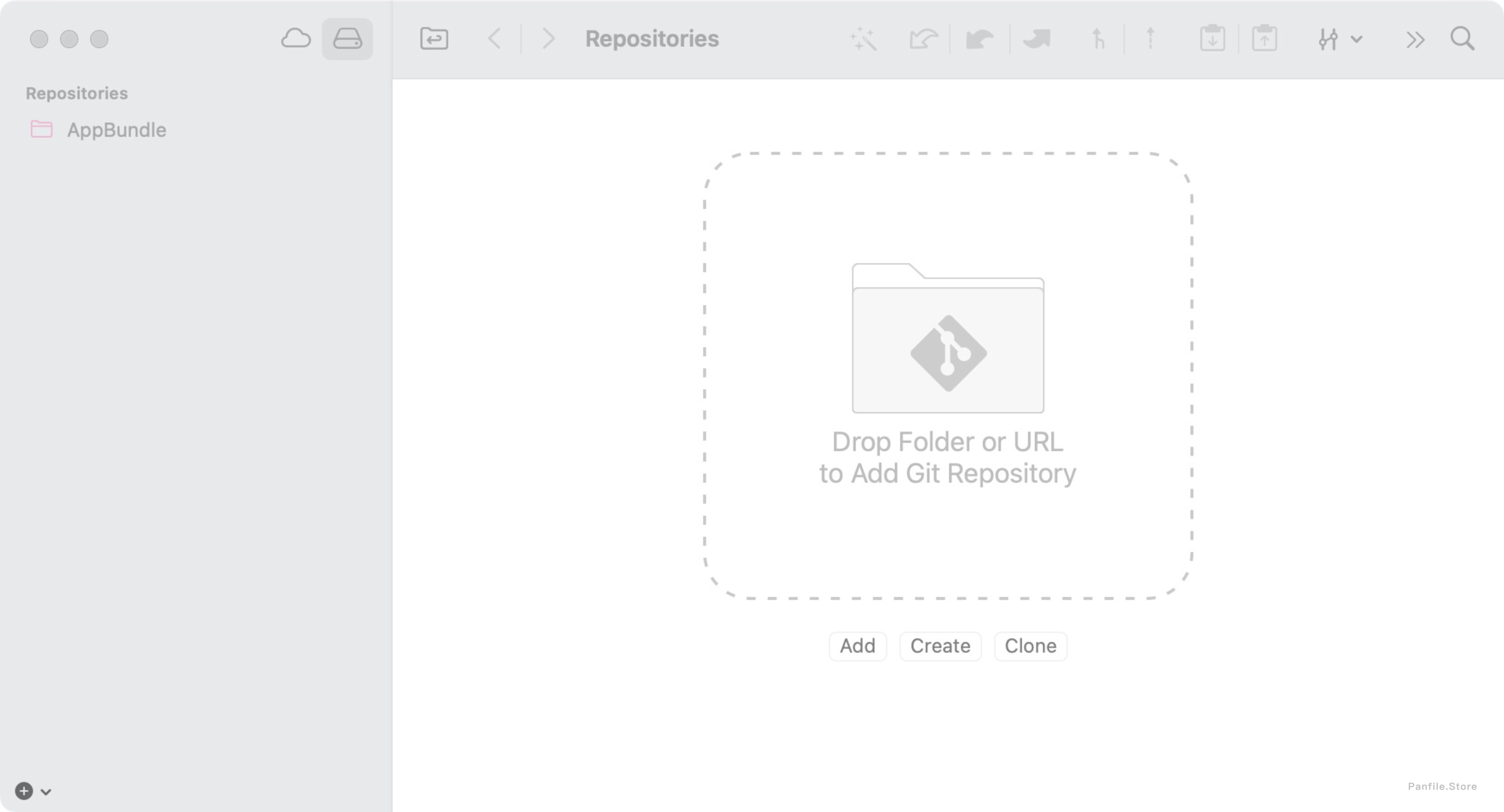Click the dashed upward arrow rebase icon
The image size is (1504, 812).
[x=1150, y=39]
